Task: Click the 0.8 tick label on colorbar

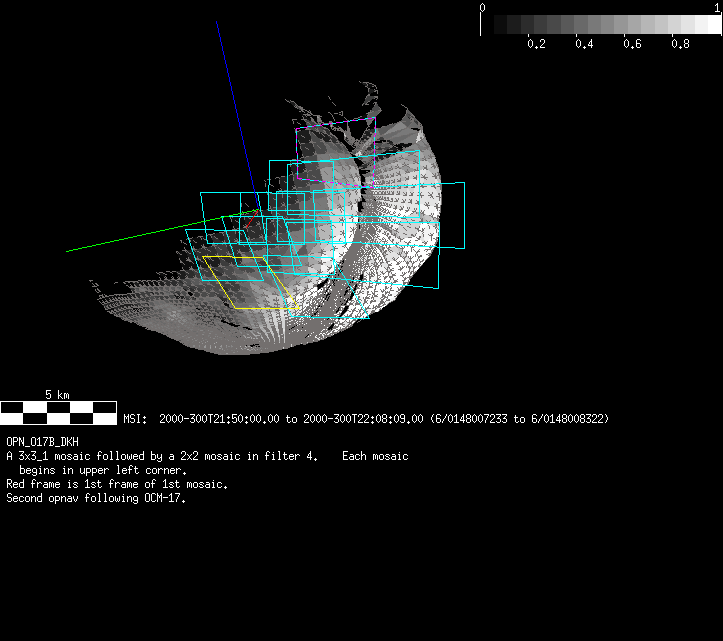Action: 681,45
